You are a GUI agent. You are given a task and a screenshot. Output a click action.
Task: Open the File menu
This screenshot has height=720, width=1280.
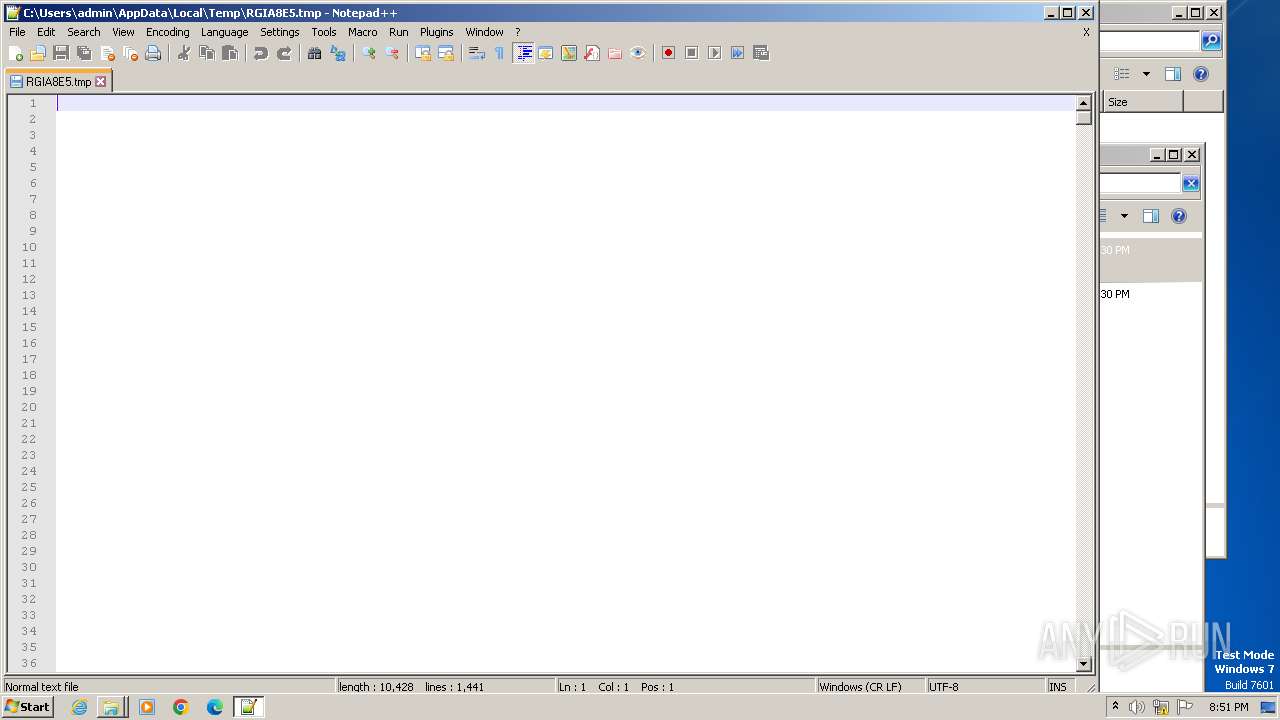click(17, 32)
